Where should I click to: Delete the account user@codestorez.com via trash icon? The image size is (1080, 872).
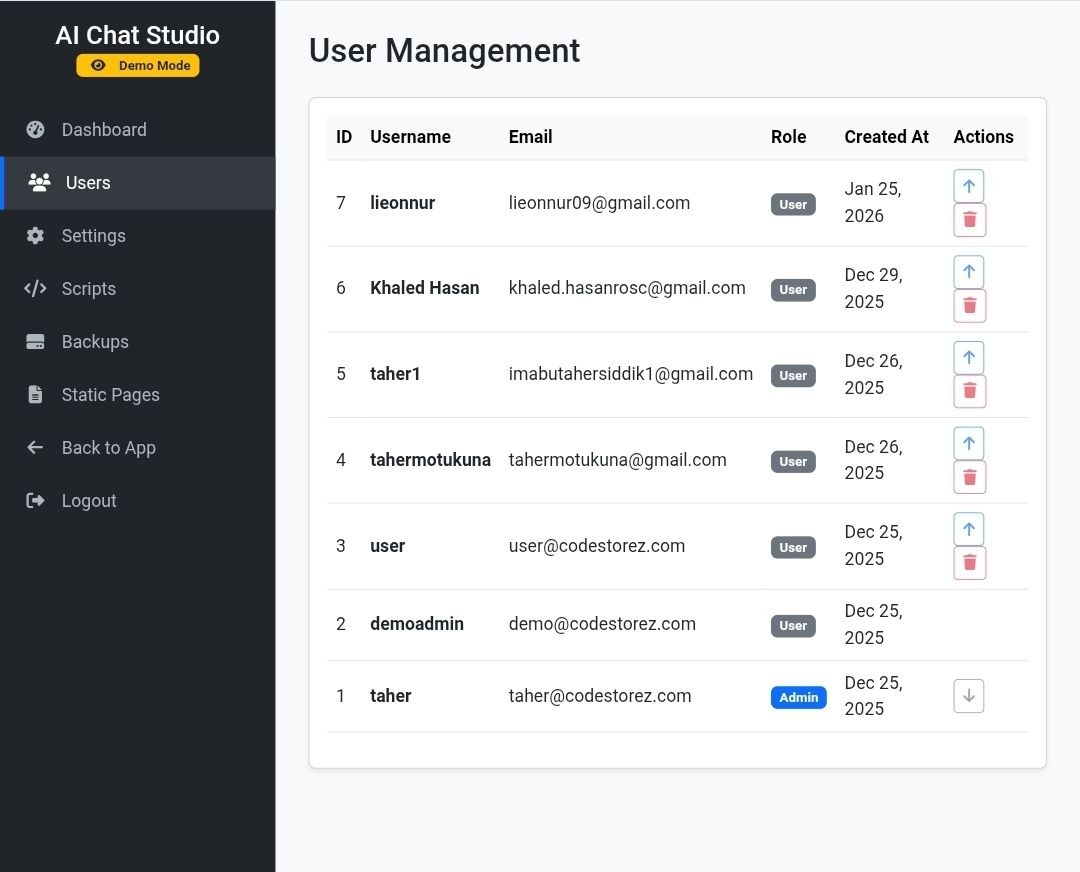(969, 563)
